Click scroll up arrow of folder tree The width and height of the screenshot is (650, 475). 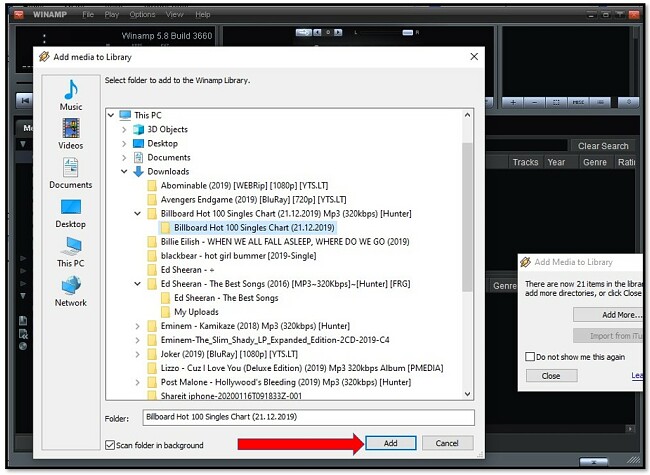(467, 115)
